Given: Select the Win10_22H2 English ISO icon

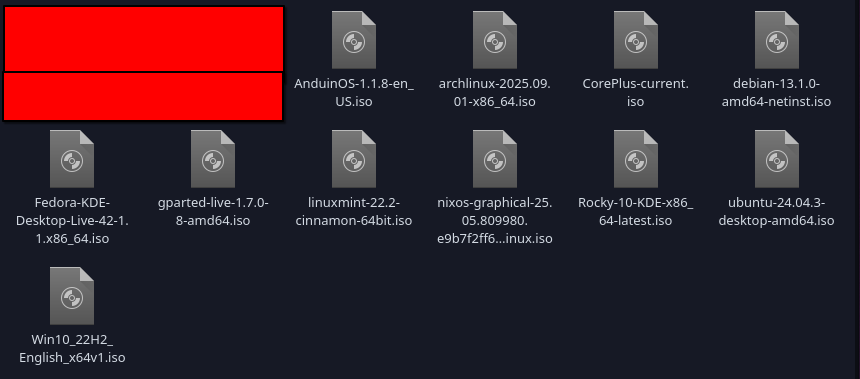Looking at the screenshot, I should (x=72, y=296).
